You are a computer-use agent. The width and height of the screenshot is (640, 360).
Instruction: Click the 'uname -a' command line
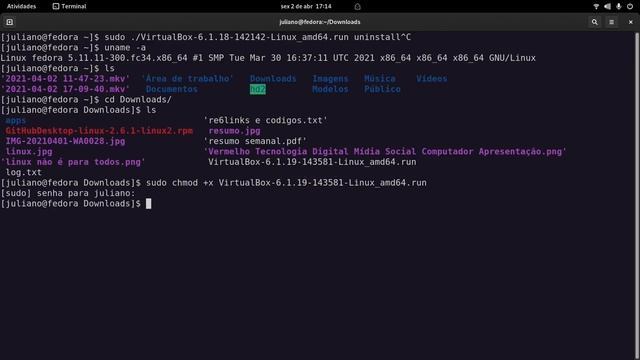coord(73,47)
